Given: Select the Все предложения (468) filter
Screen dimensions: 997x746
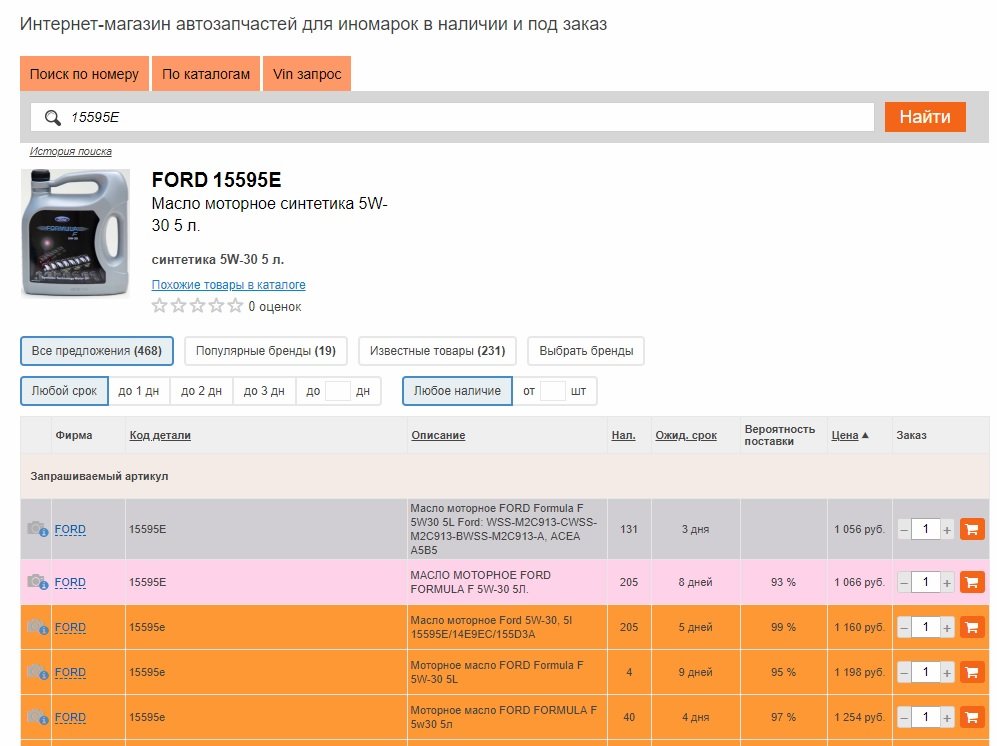Looking at the screenshot, I should [x=97, y=351].
